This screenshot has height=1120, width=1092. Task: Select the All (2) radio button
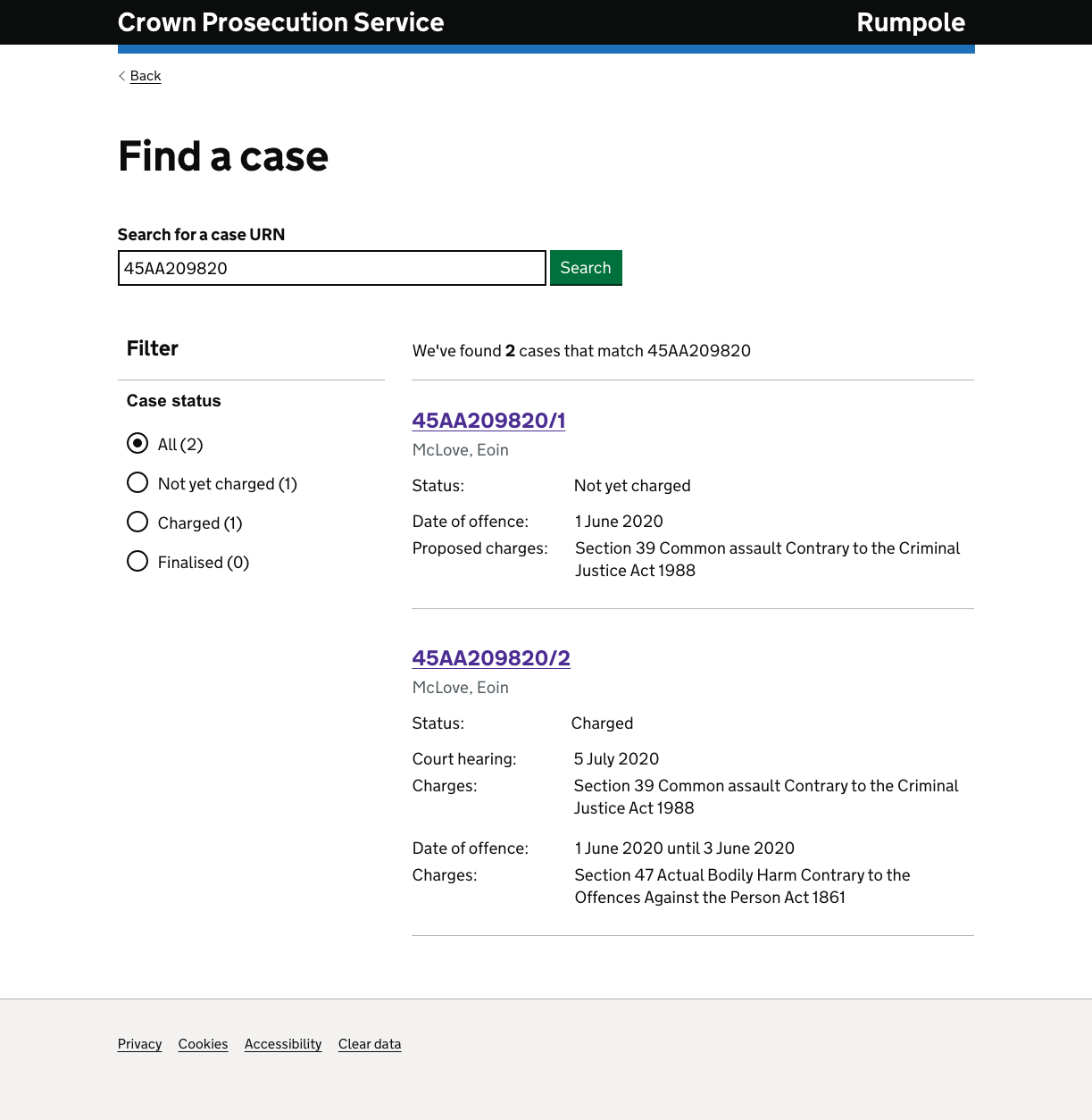(138, 444)
